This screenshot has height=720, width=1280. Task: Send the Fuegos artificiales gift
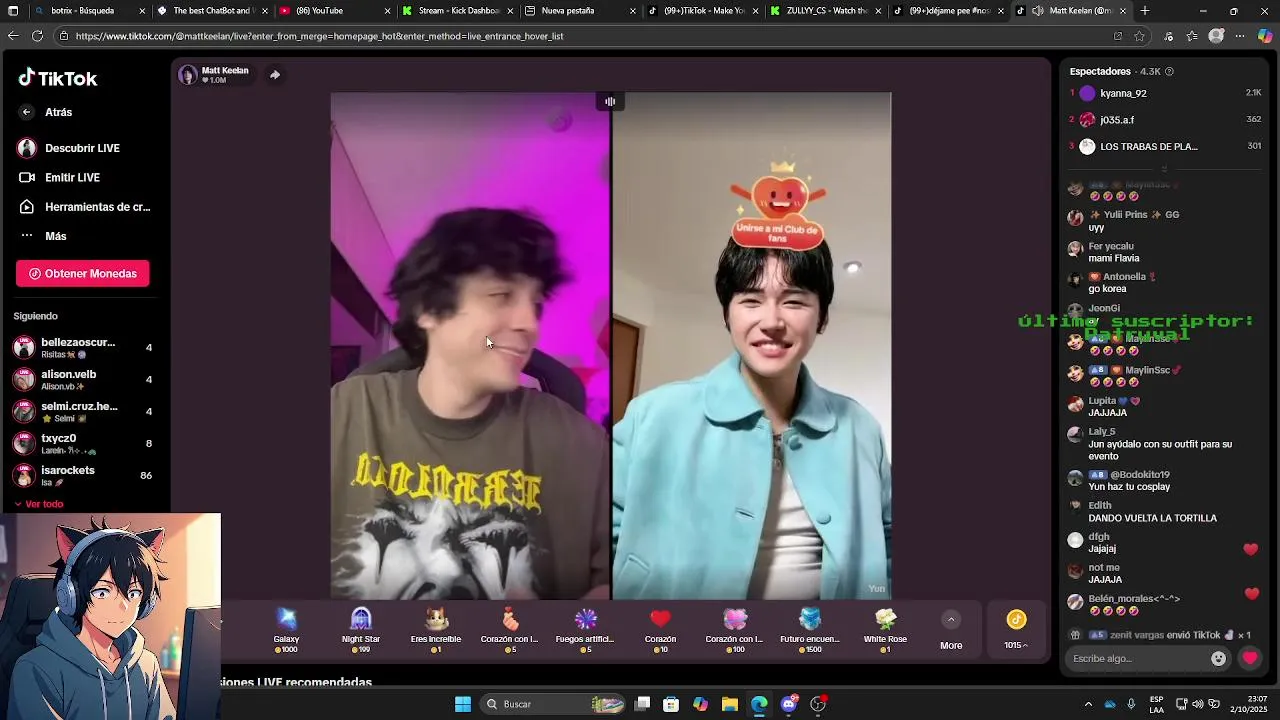[585, 630]
